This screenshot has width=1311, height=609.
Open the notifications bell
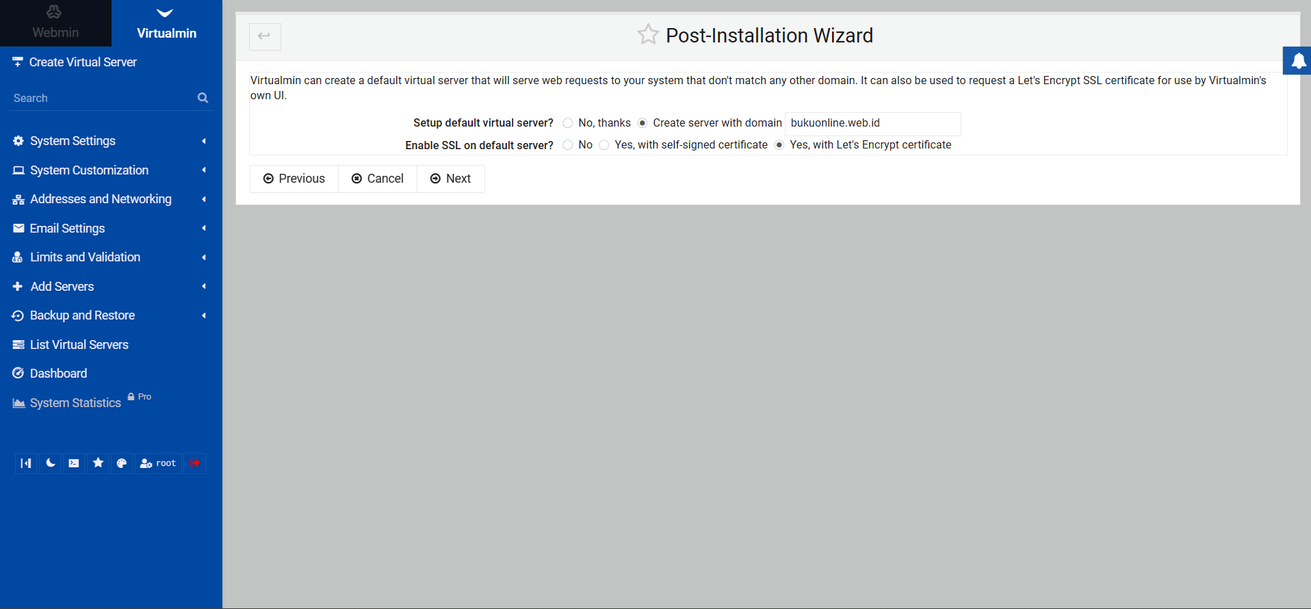[x=1298, y=61]
